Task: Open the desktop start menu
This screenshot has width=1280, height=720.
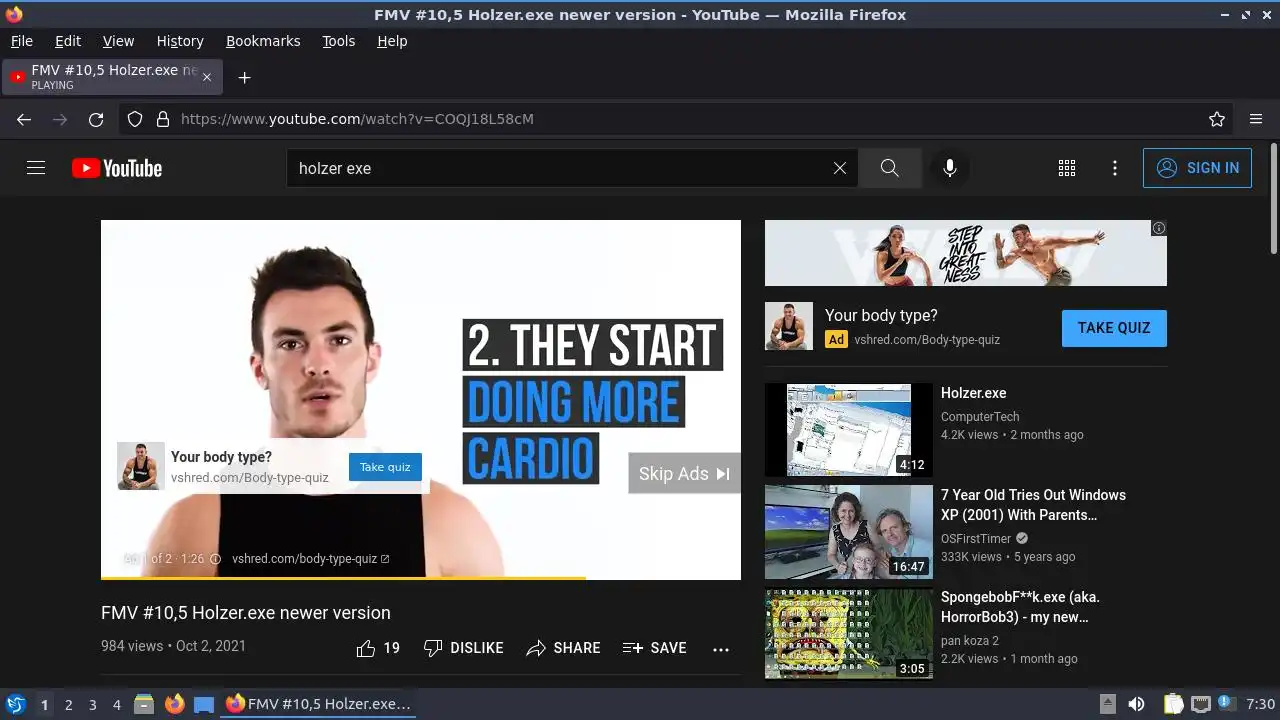Action: (15, 704)
